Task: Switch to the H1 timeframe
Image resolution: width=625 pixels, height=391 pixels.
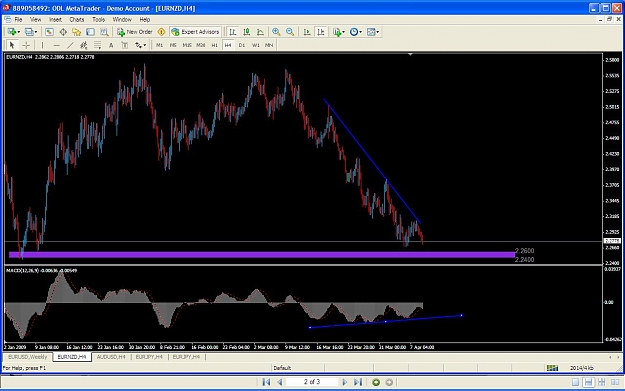Action: coord(214,45)
